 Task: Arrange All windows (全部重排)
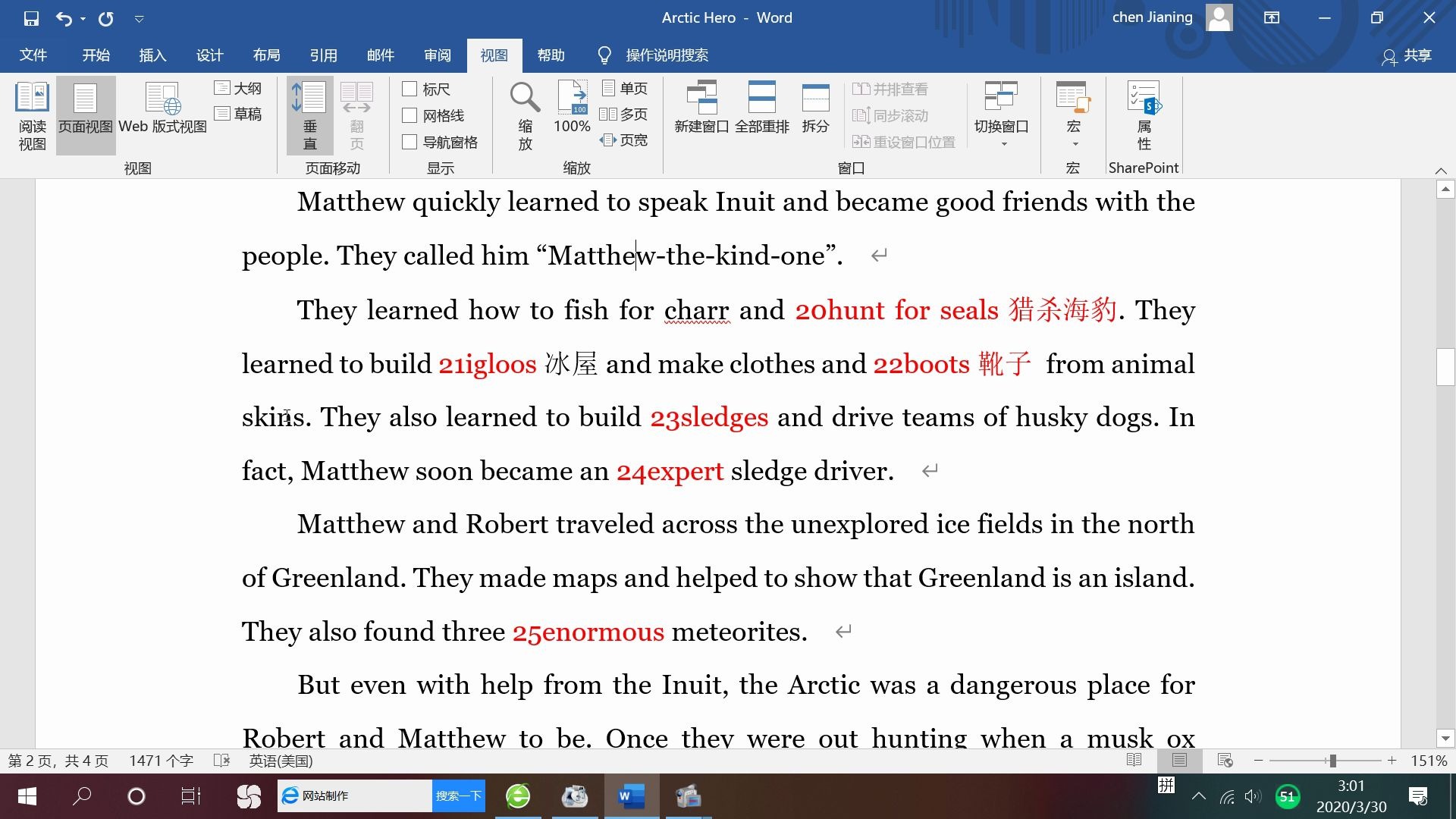[762, 108]
